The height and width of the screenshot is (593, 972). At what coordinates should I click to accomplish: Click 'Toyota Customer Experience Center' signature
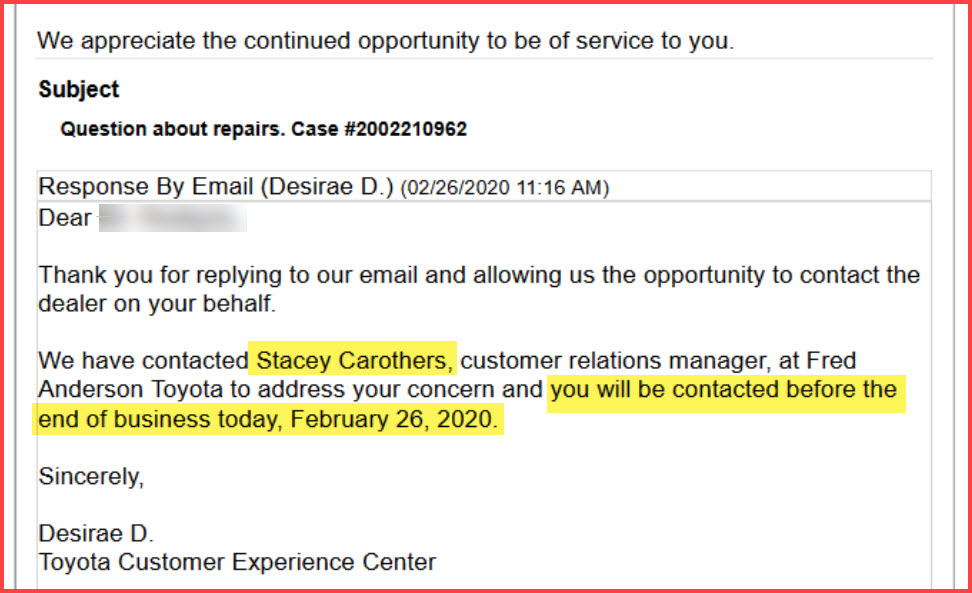(x=237, y=563)
